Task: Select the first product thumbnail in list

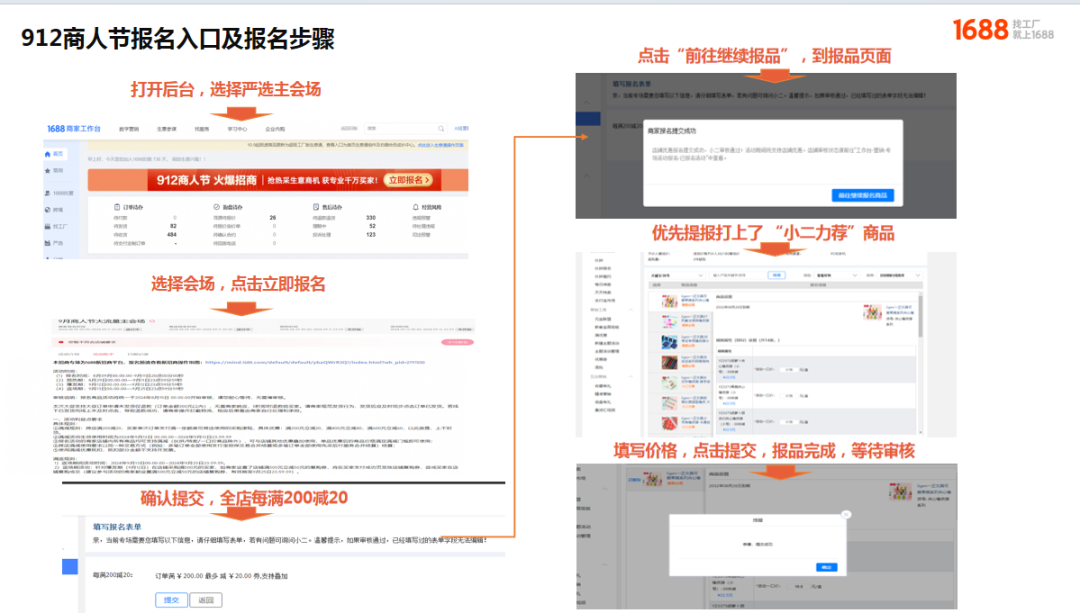Action: click(x=669, y=301)
